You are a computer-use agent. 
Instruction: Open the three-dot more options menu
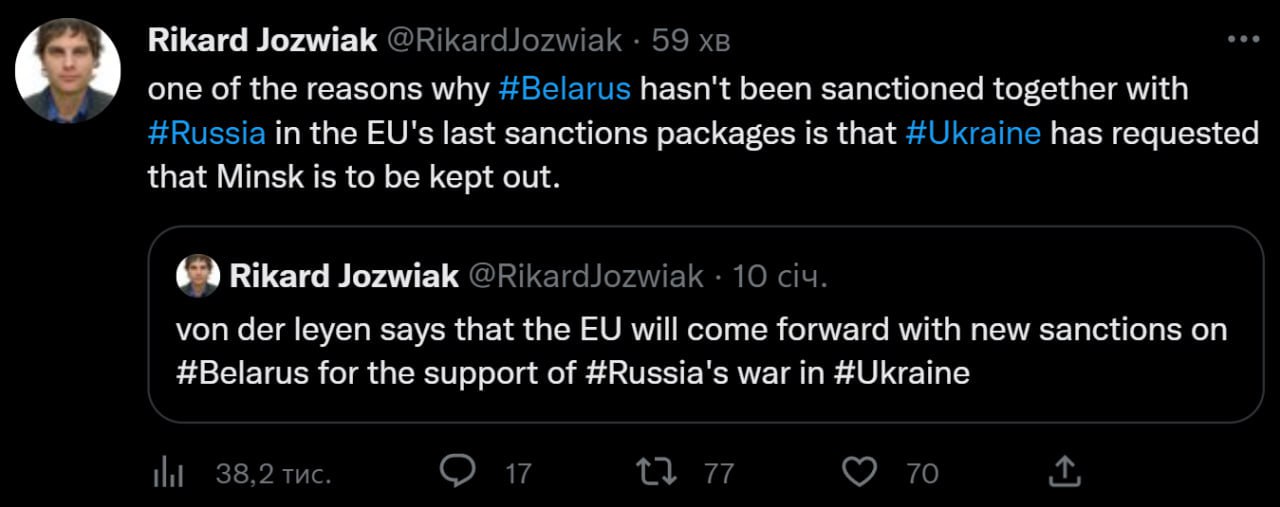[1242, 39]
